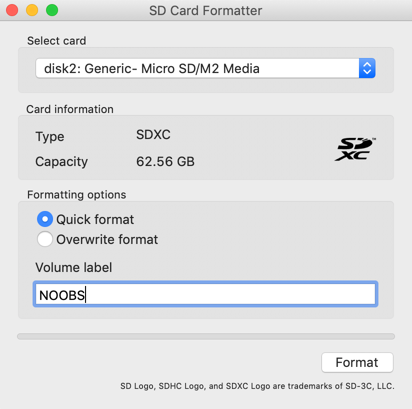Click the formatting progress bar
This screenshot has width=412, height=409.
[x=206, y=336]
